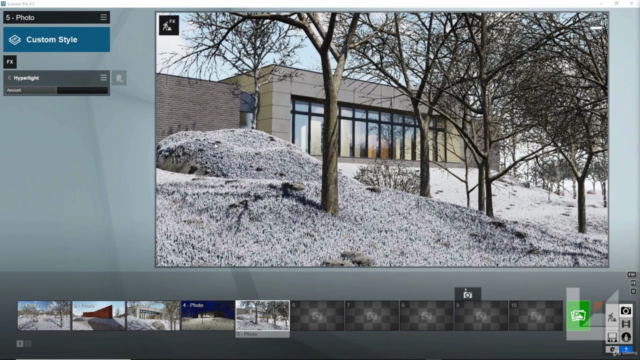Switch to Photo mode camera icon
The height and width of the screenshot is (360, 640).
click(x=626, y=311)
